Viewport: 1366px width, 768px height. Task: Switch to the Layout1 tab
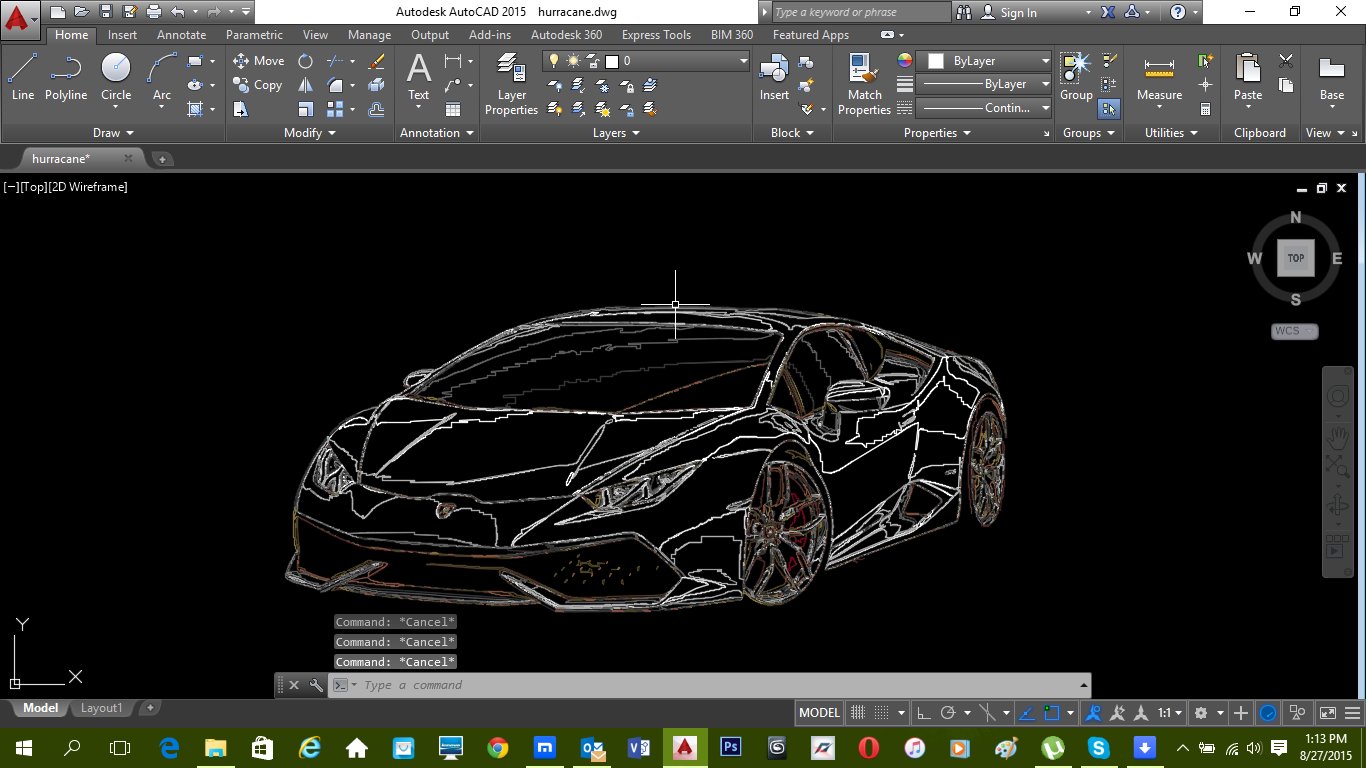click(101, 708)
